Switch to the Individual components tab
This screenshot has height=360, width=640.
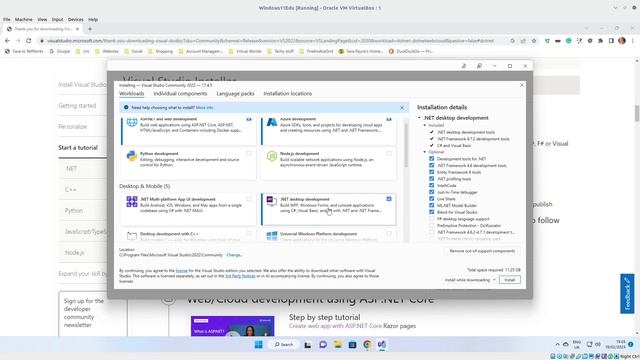tap(180, 93)
